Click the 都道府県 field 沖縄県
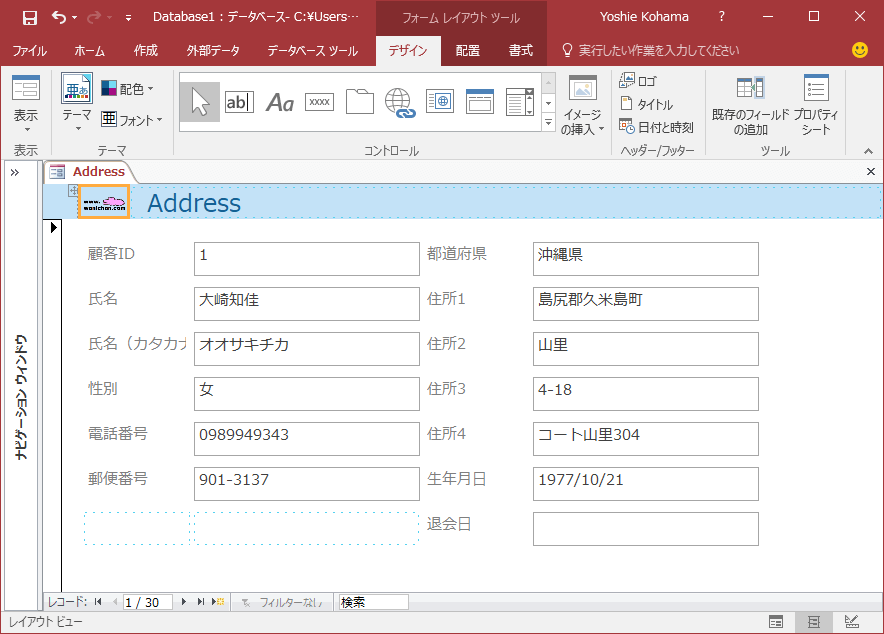Viewport: 884px width, 634px height. coord(646,259)
